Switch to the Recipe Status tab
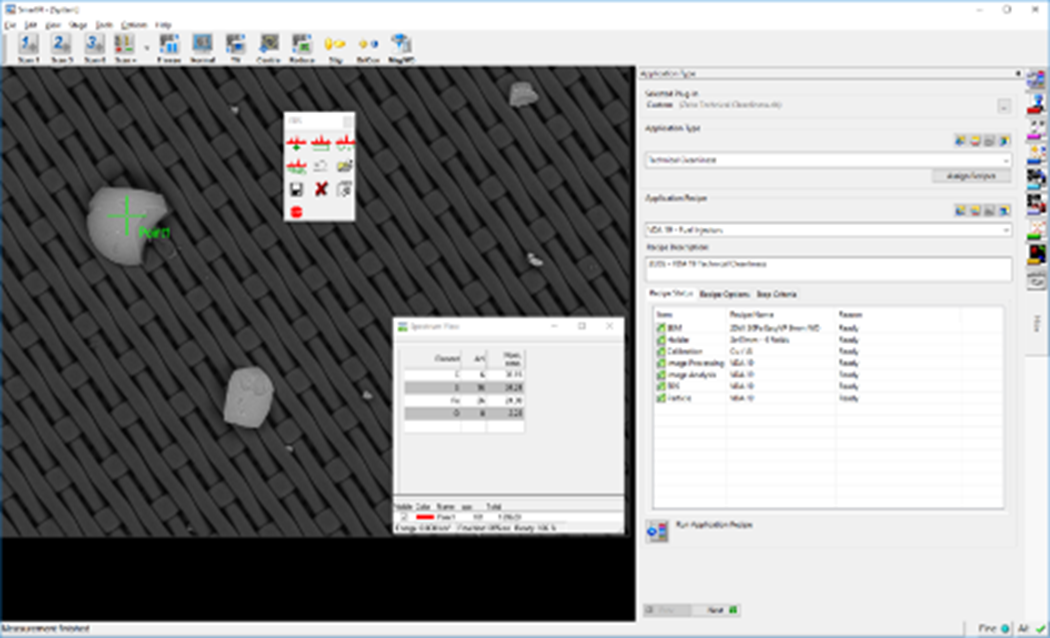Image resolution: width=1050 pixels, height=638 pixels. coord(671,294)
